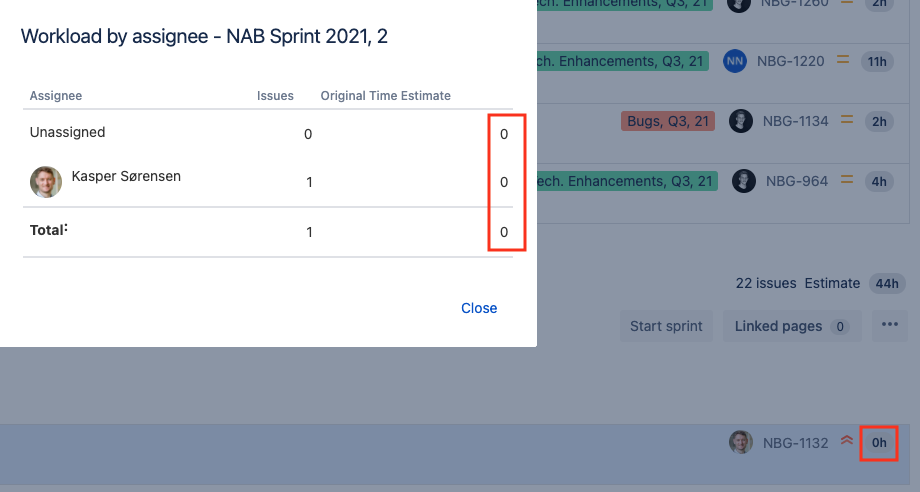
Task: Click the 44h sprint estimate badge
Action: [x=887, y=284]
